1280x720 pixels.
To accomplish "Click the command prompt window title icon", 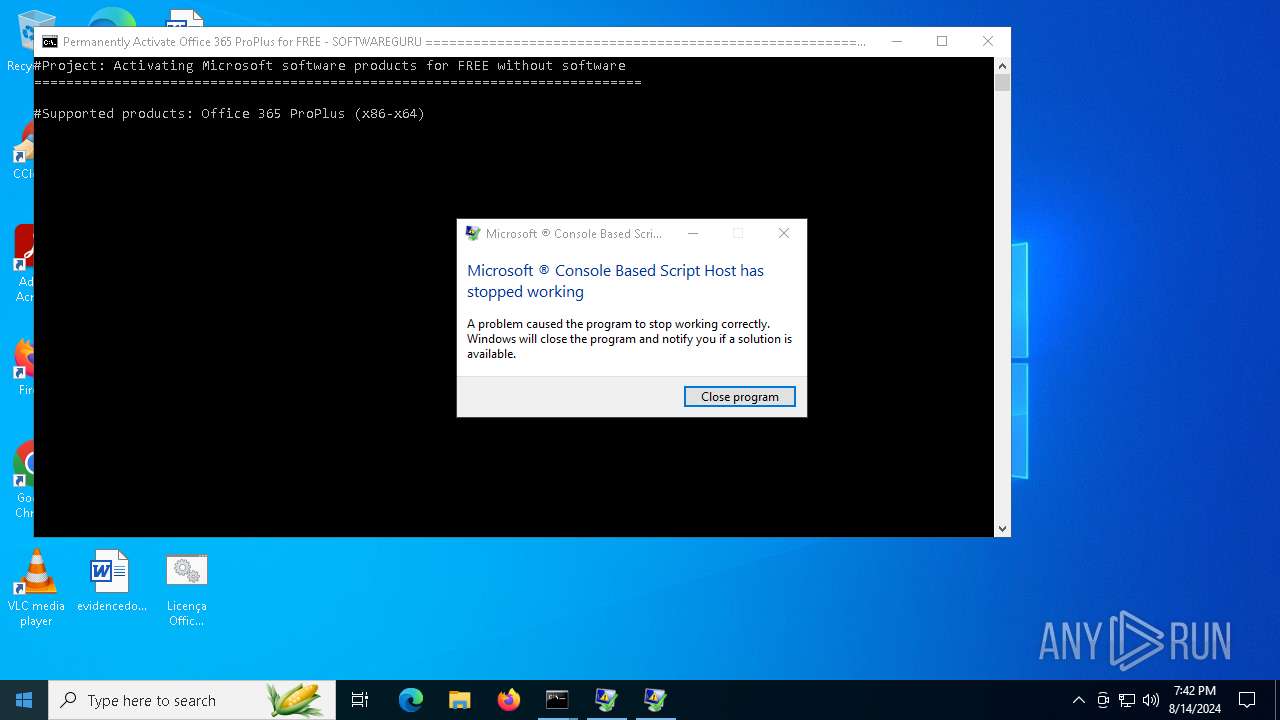I will (49, 42).
